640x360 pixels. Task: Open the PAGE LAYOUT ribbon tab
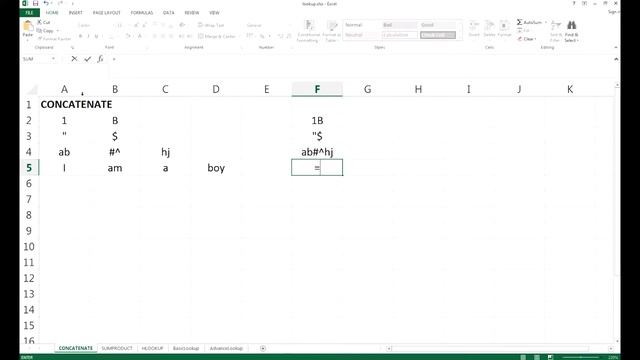(107, 13)
